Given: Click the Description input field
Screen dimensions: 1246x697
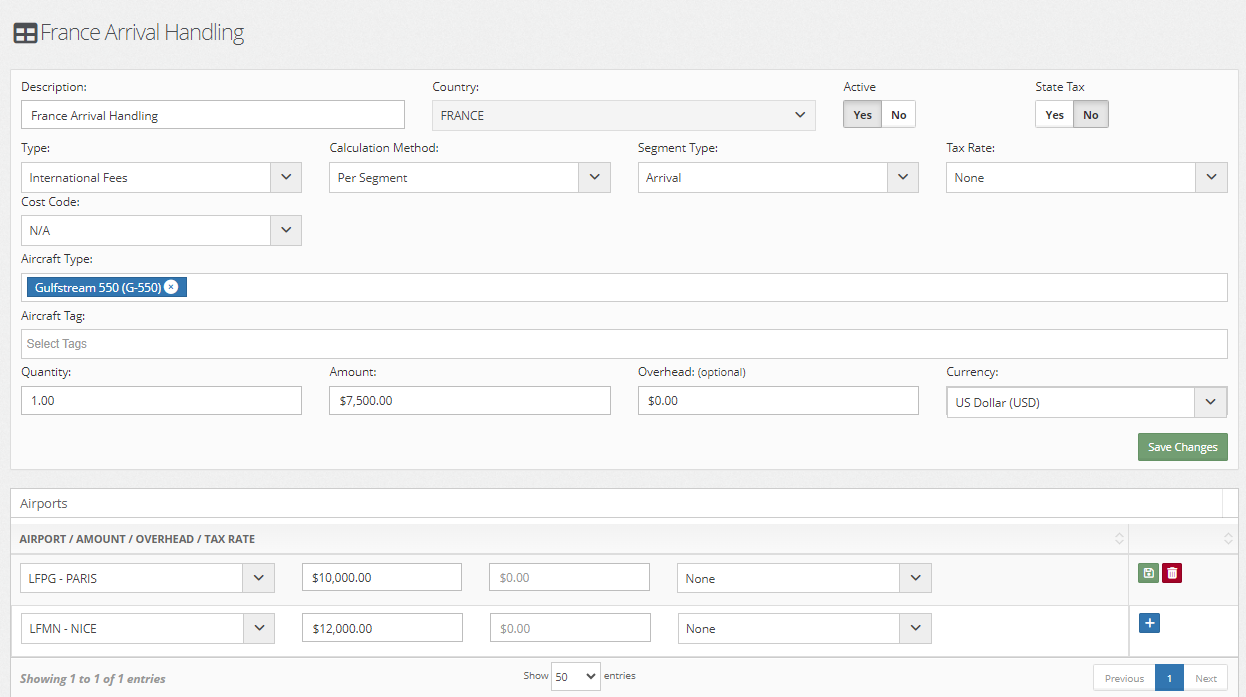Looking at the screenshot, I should tap(213, 115).
